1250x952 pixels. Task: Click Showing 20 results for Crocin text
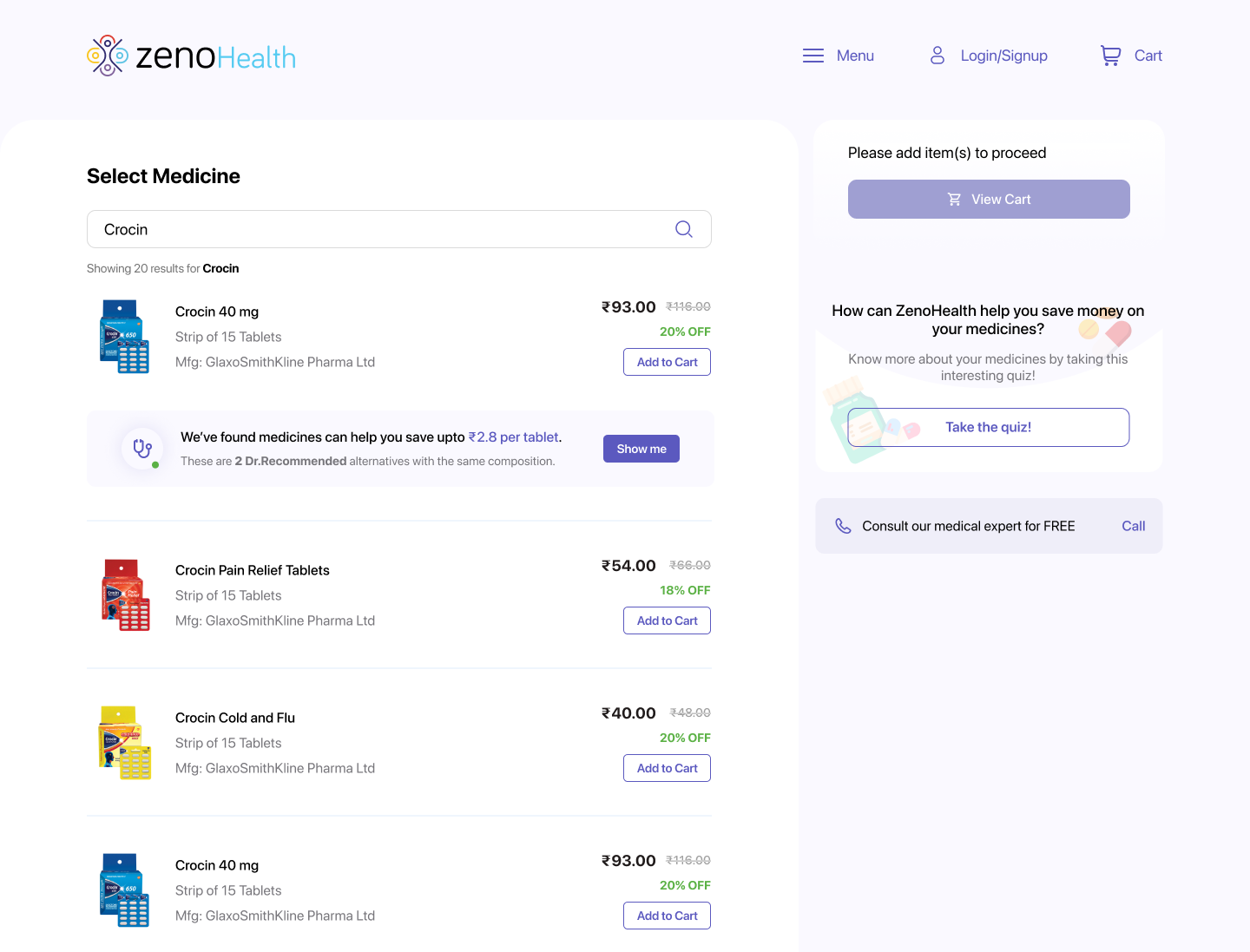[163, 269]
